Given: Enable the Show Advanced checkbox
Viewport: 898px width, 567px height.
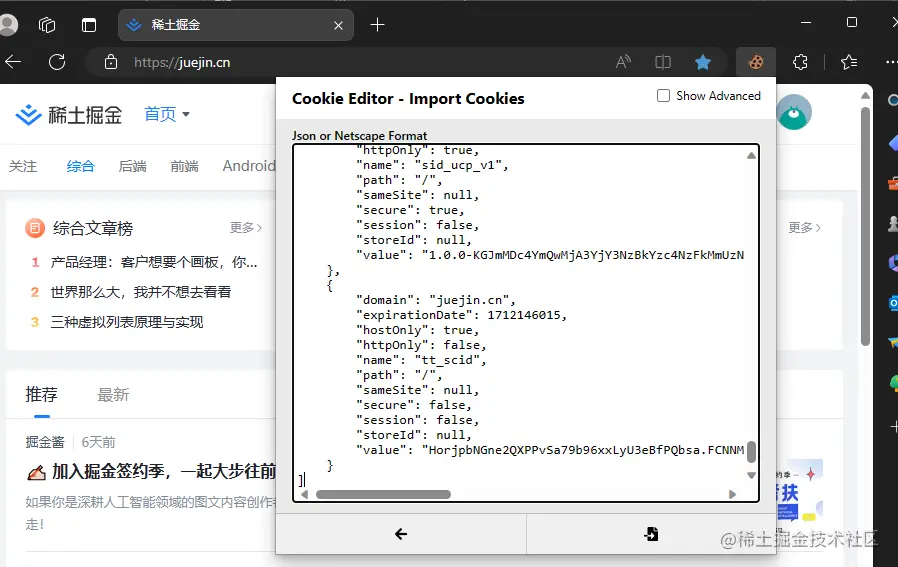Looking at the screenshot, I should [x=663, y=96].
